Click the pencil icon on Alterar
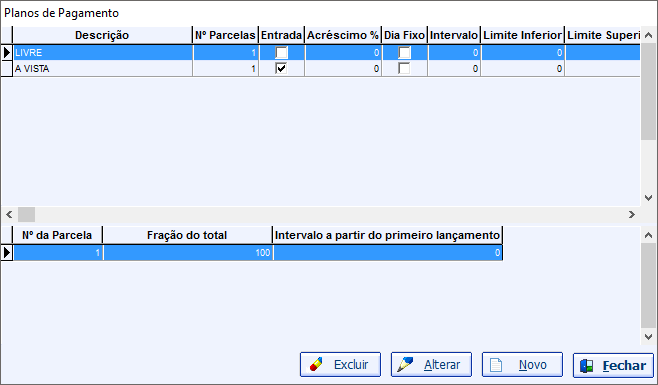This screenshot has height=385, width=658. tap(405, 364)
